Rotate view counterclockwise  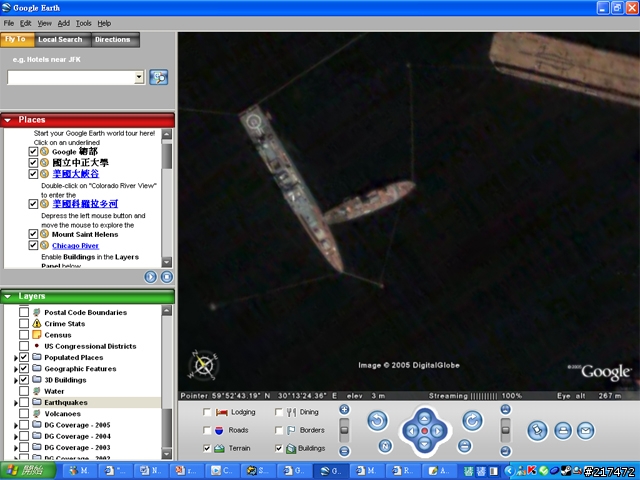click(377, 421)
